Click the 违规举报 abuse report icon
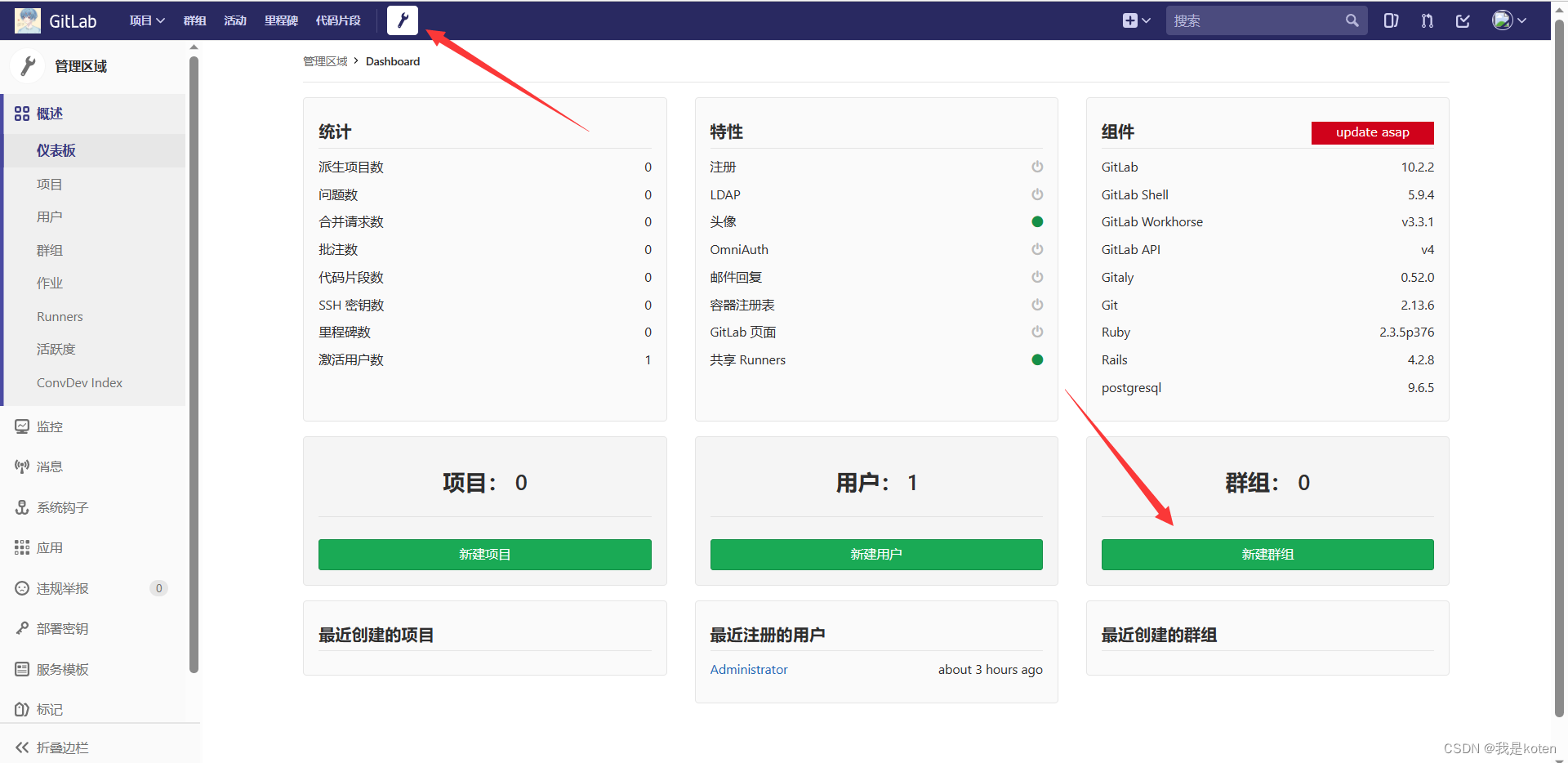 pyautogui.click(x=22, y=588)
